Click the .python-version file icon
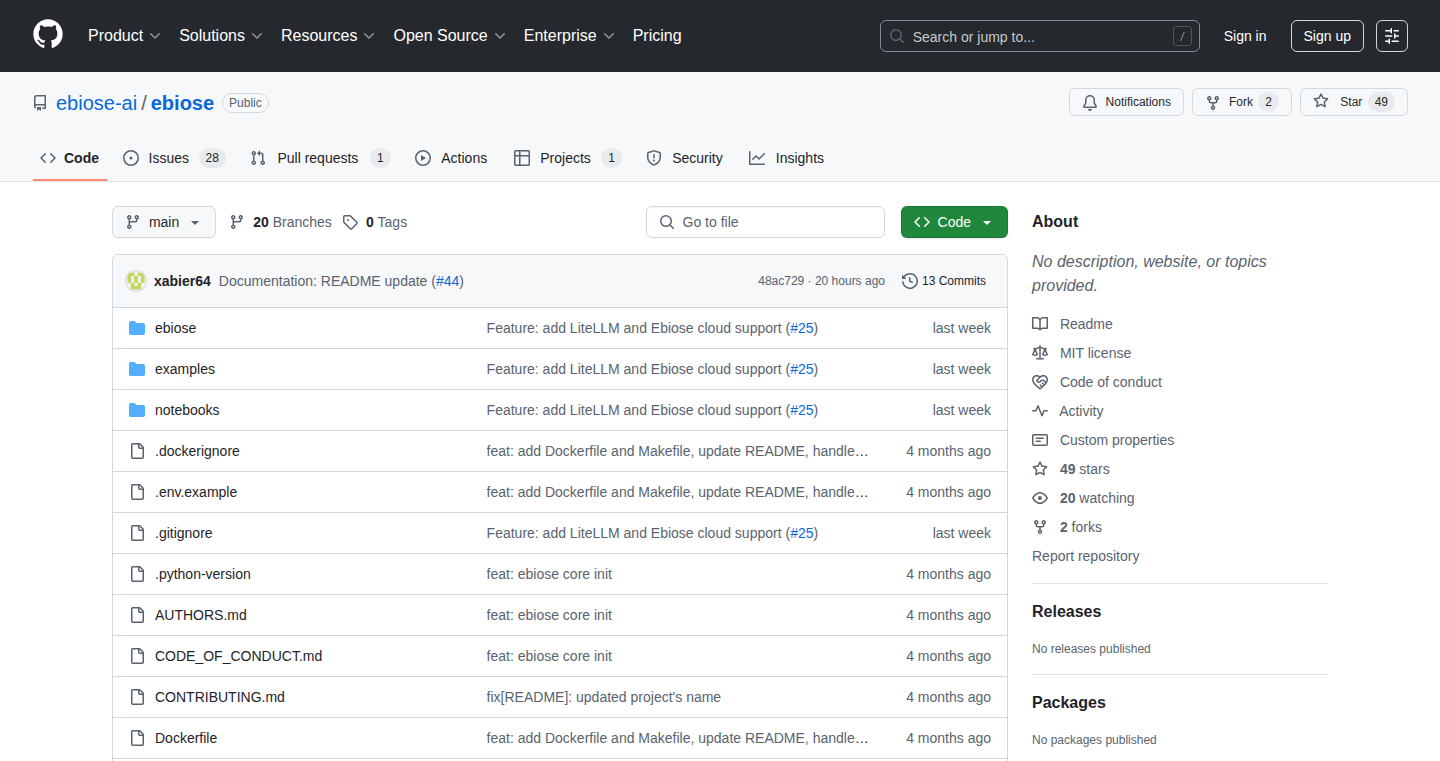Viewport: 1440px width, 761px height. click(x=137, y=574)
